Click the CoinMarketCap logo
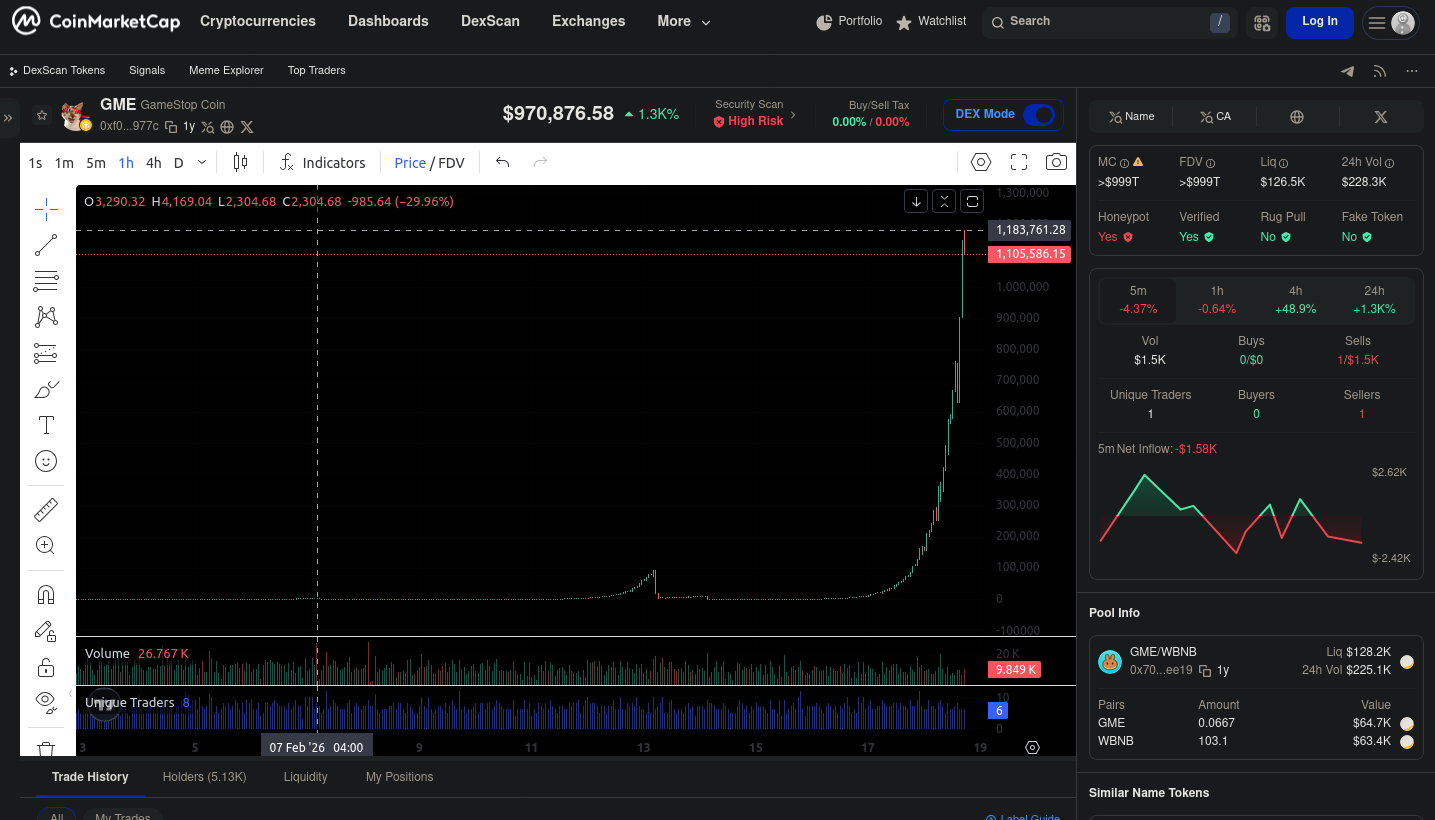Viewport: 1435px width, 820px height. point(96,21)
